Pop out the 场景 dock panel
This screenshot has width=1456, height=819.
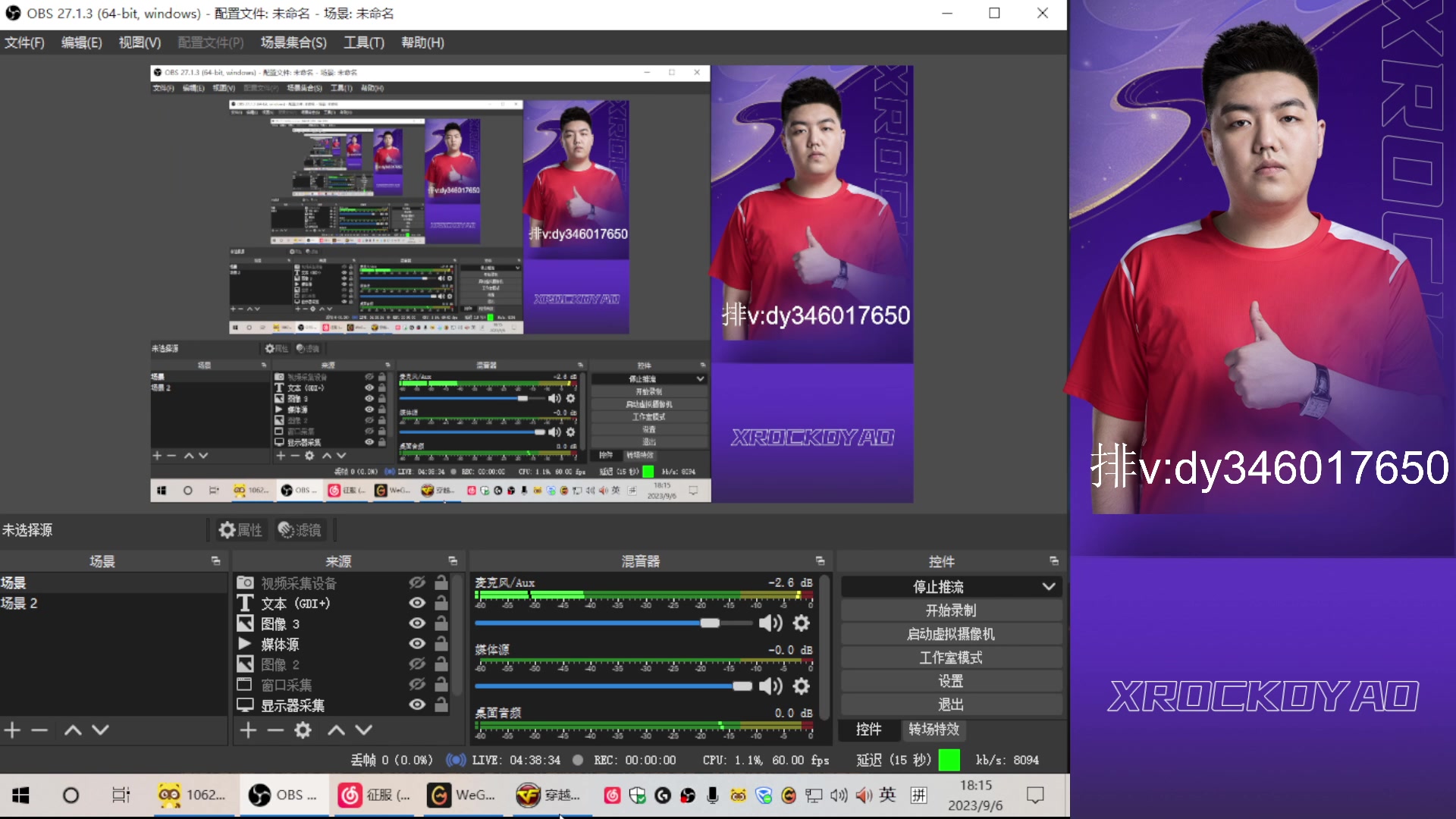point(215,561)
